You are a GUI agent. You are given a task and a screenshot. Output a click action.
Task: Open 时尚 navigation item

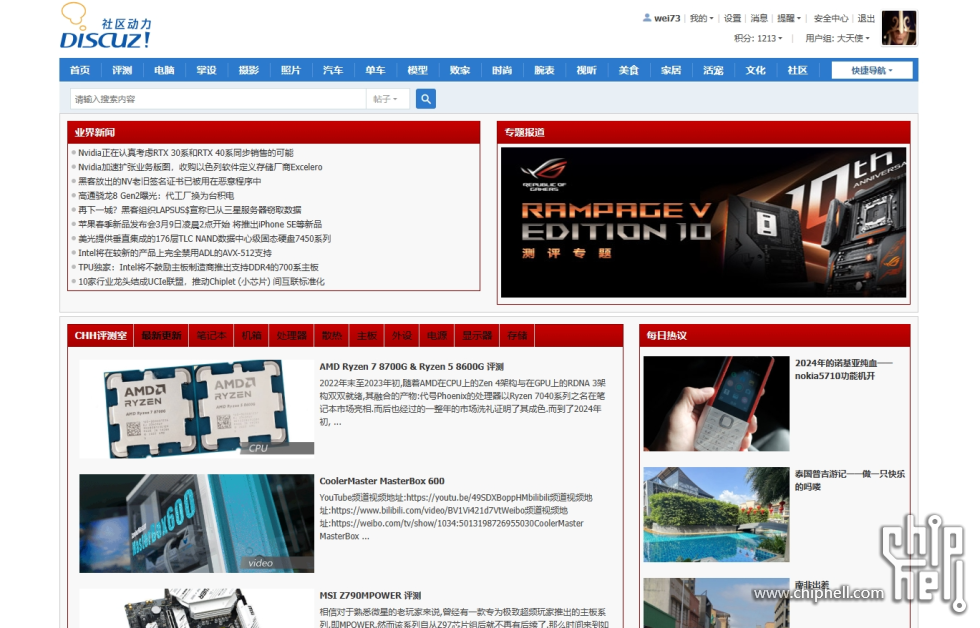tap(502, 71)
